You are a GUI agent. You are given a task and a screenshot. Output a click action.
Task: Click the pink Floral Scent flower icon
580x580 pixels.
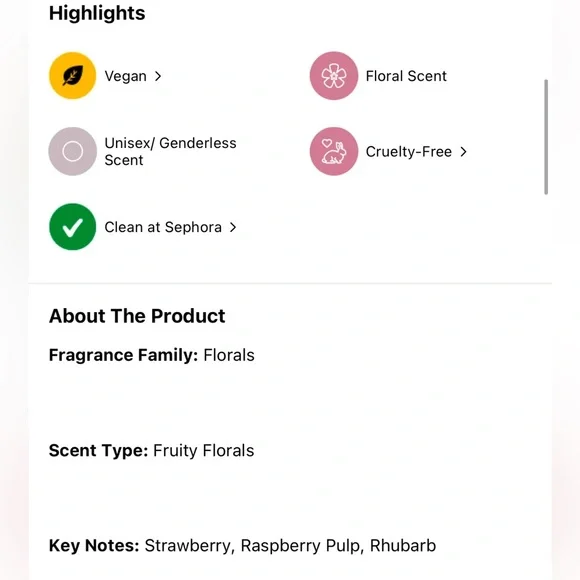(334, 76)
